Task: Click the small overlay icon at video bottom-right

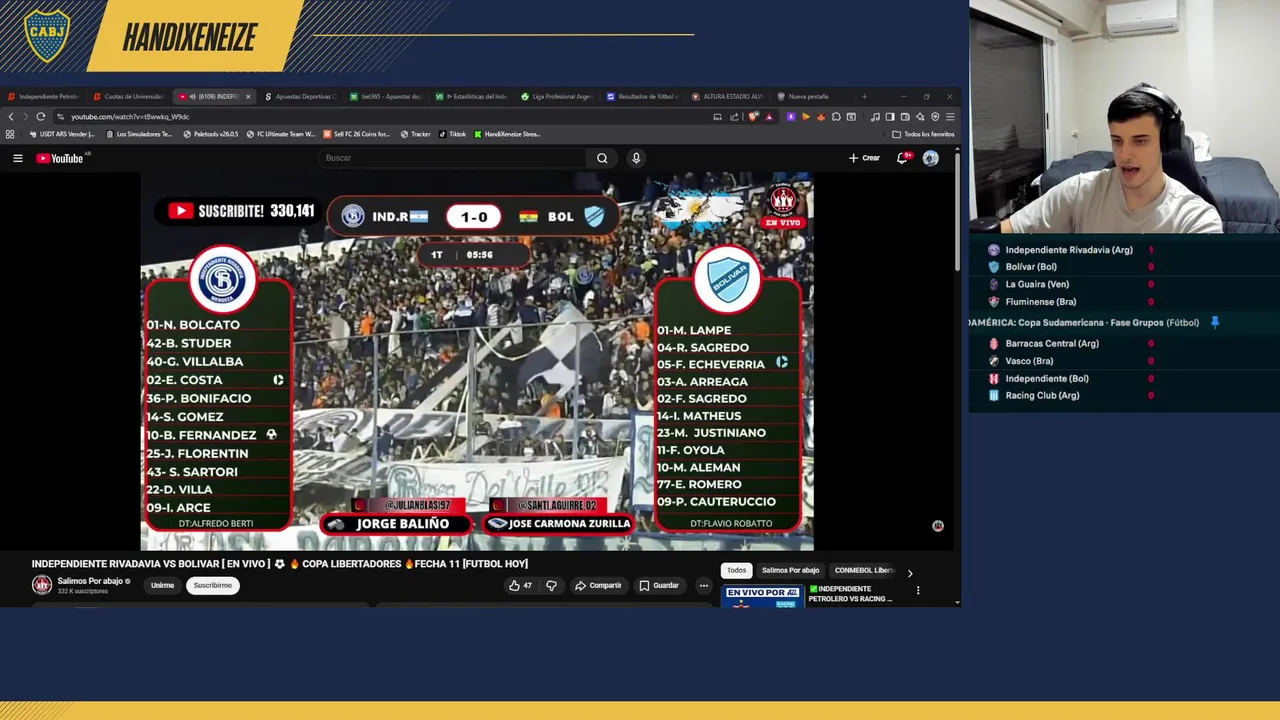Action: pyautogui.click(x=938, y=525)
